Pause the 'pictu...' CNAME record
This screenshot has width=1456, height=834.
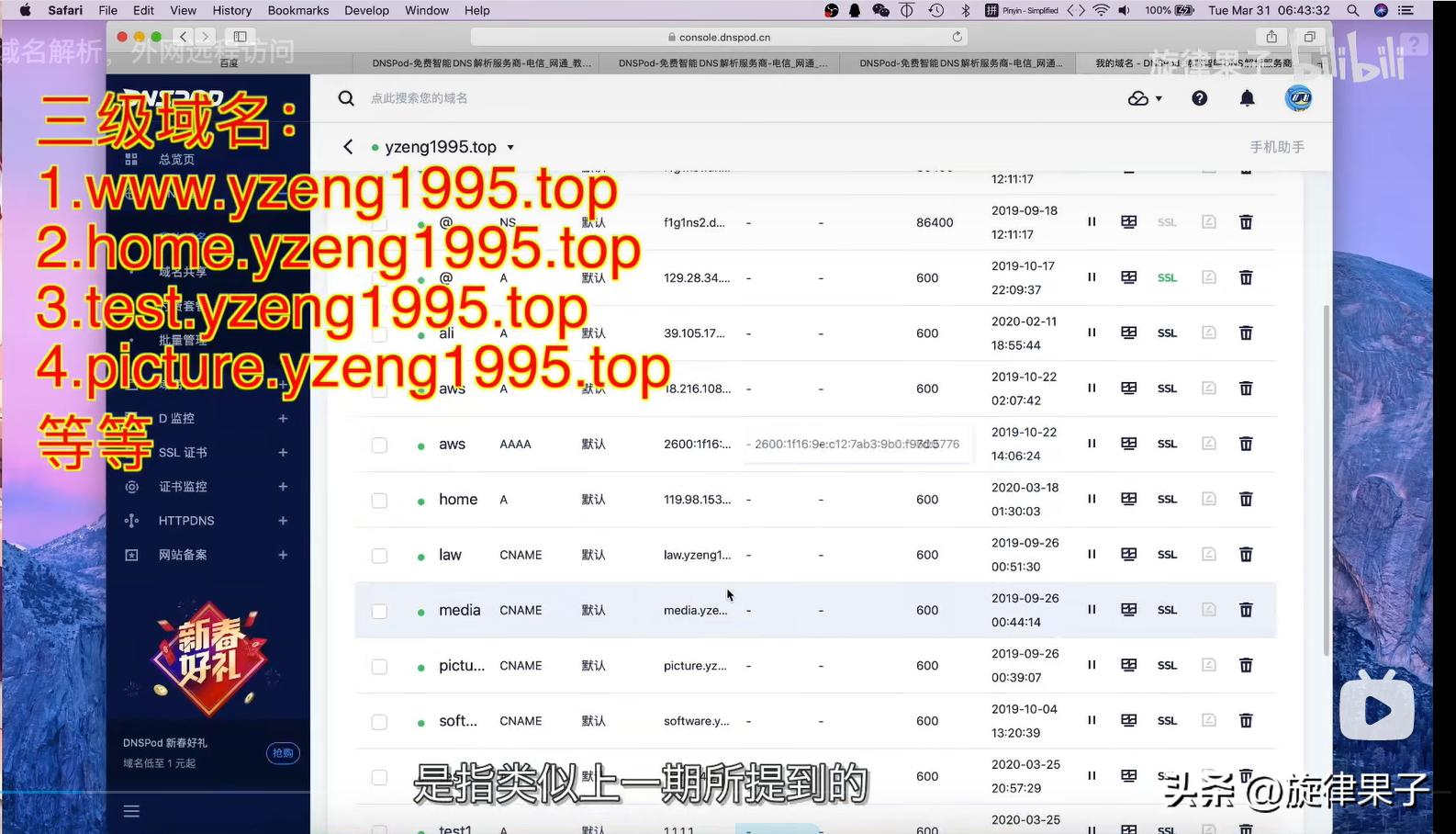click(1092, 665)
